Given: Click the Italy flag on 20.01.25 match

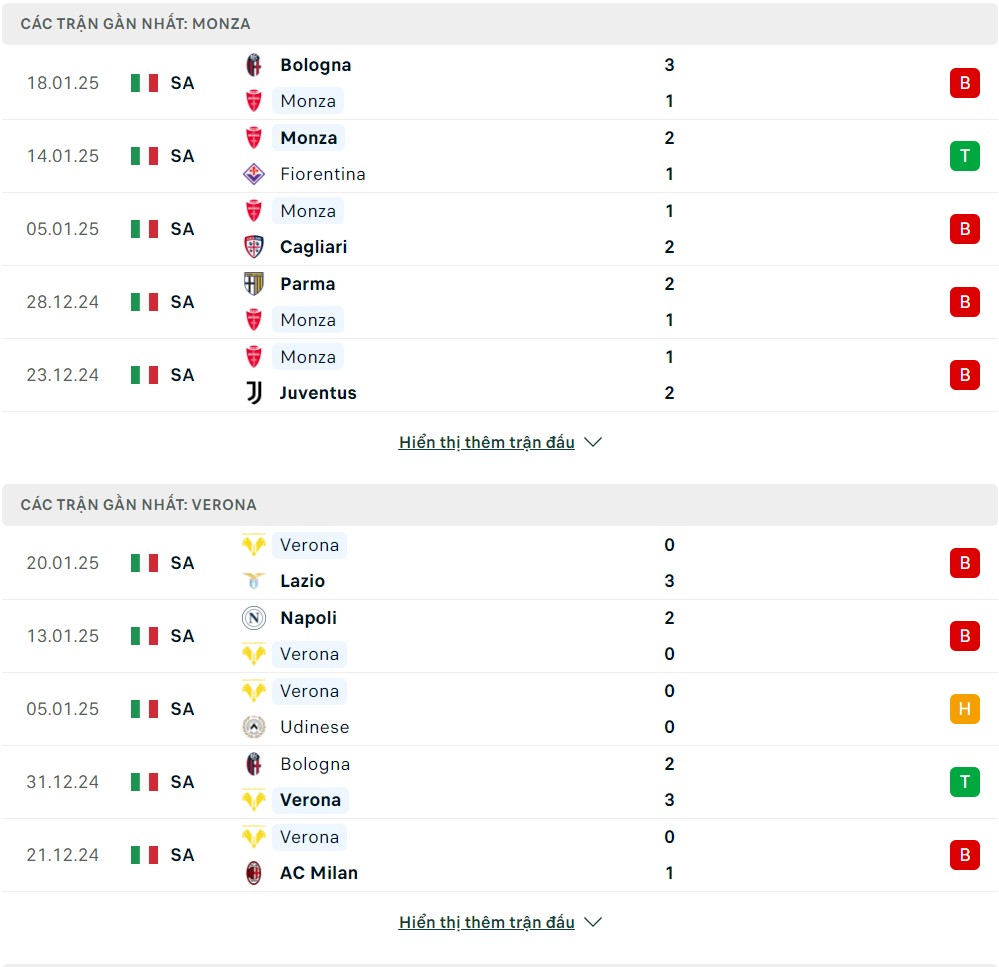Looking at the screenshot, I should pyautogui.click(x=144, y=563).
